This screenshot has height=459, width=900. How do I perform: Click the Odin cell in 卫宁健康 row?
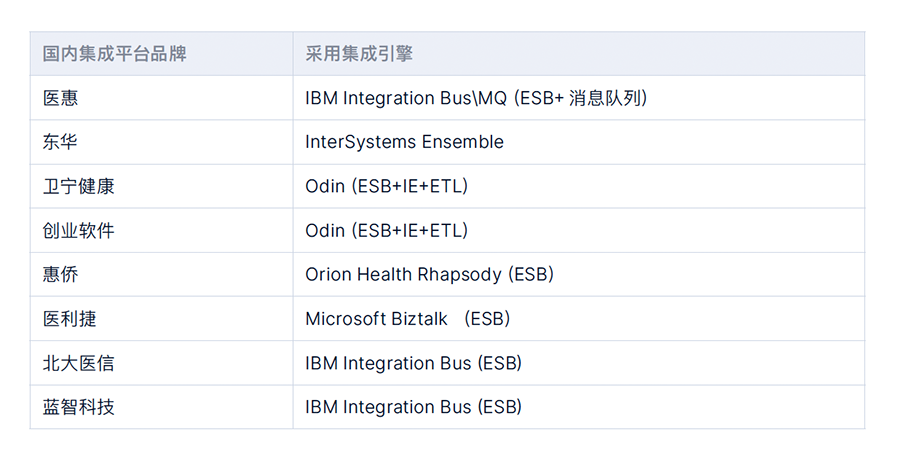point(579,186)
